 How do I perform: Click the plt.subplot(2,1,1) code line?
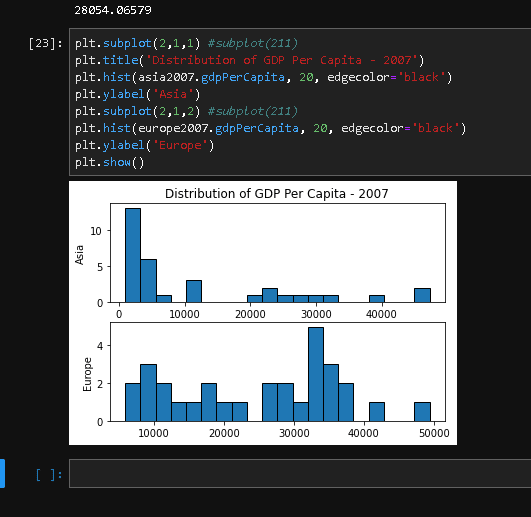pos(186,43)
